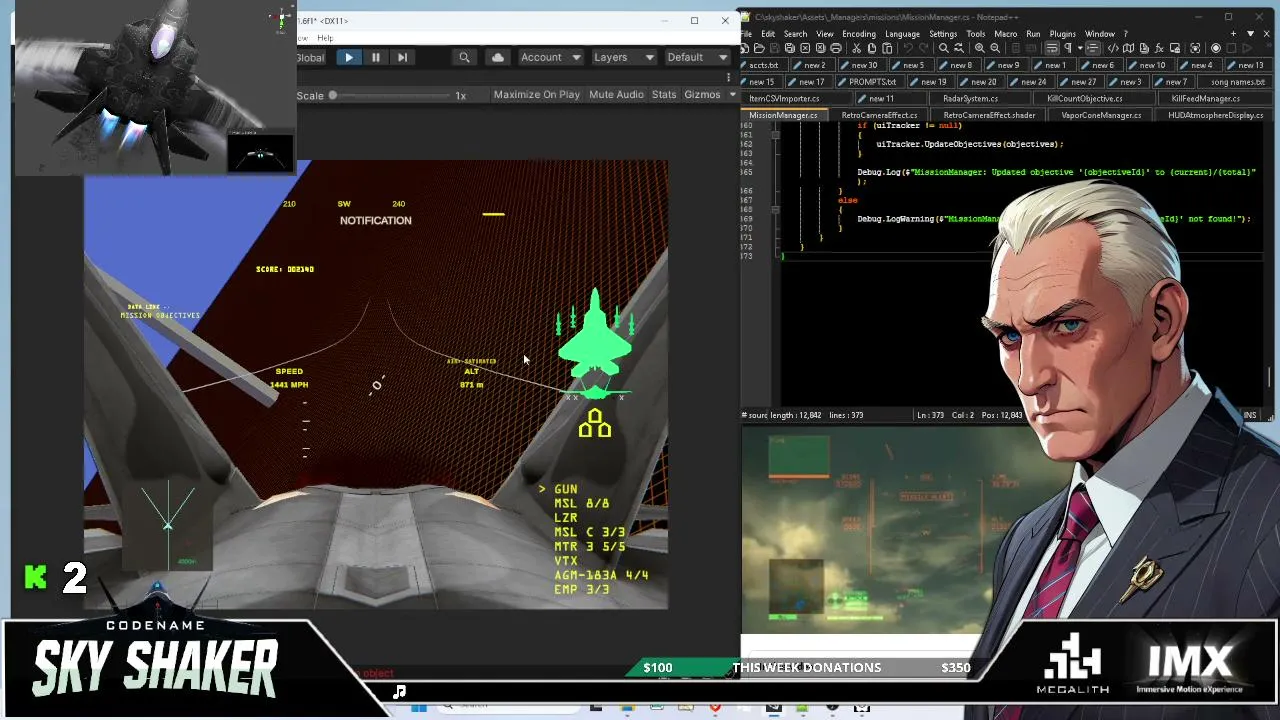
Task: Toggle Word Wrap icon in Notepad++ toolbar
Action: pos(1052,48)
